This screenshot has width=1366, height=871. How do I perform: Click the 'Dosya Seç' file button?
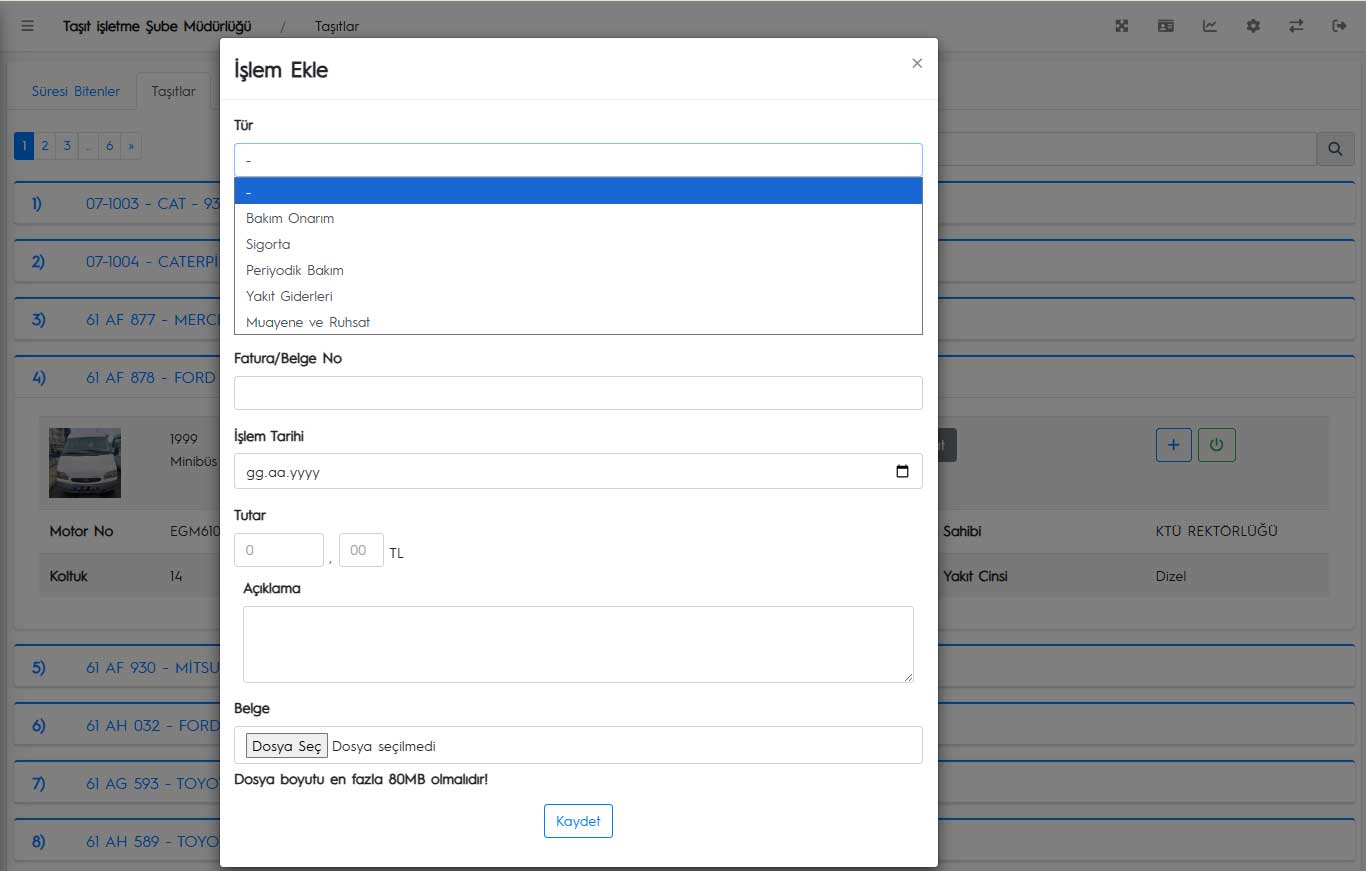point(287,746)
